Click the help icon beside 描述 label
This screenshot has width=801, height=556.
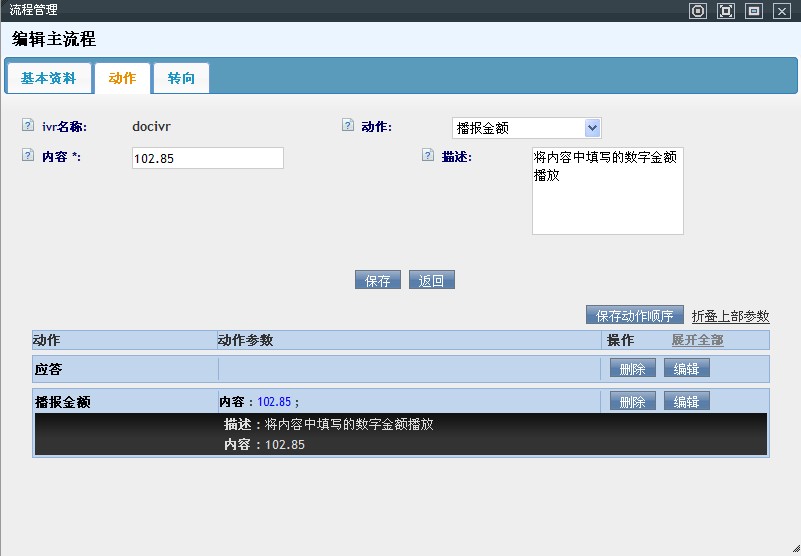point(427,156)
